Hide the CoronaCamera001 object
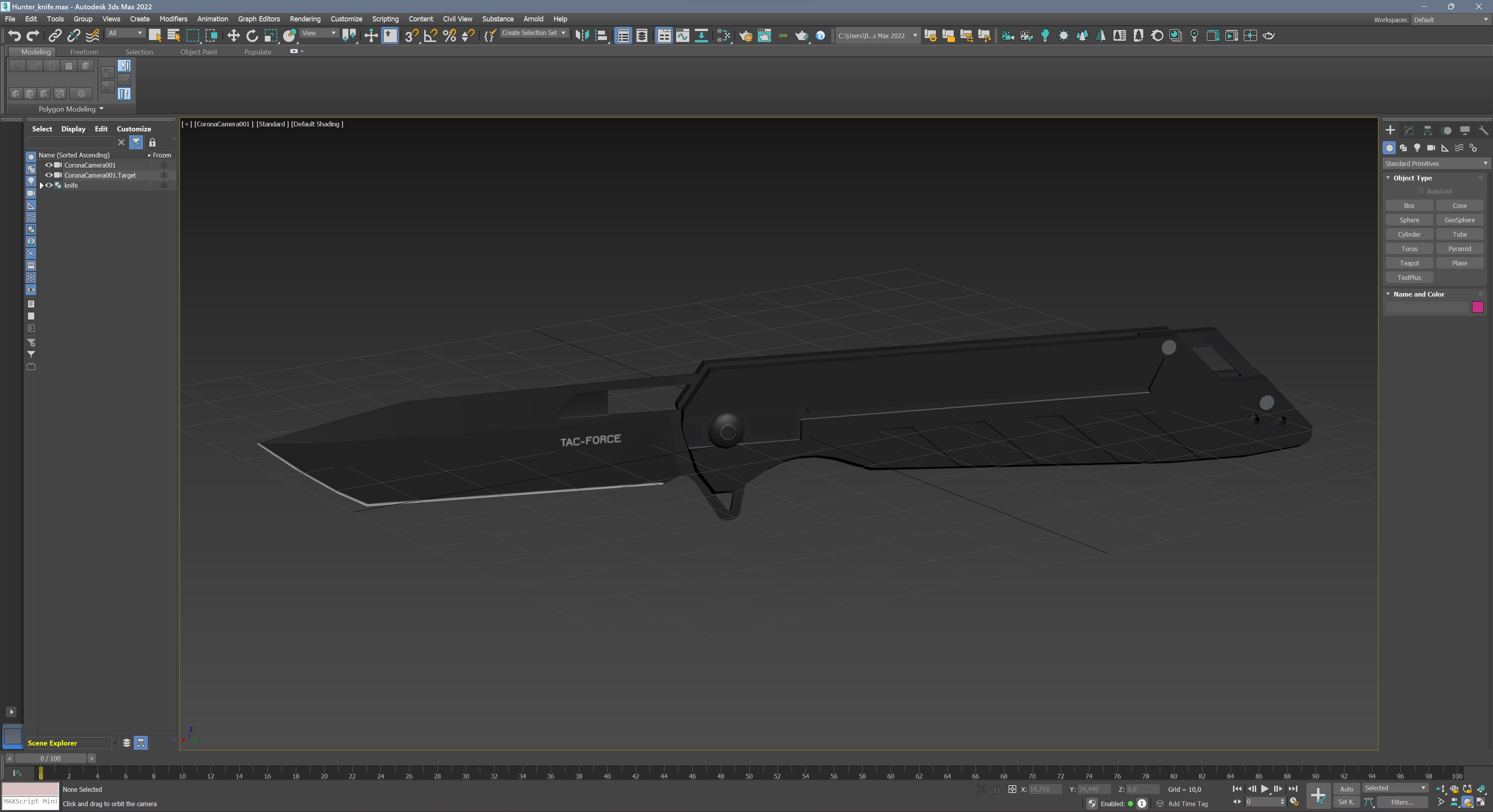The width and height of the screenshot is (1493, 812). coord(49,165)
